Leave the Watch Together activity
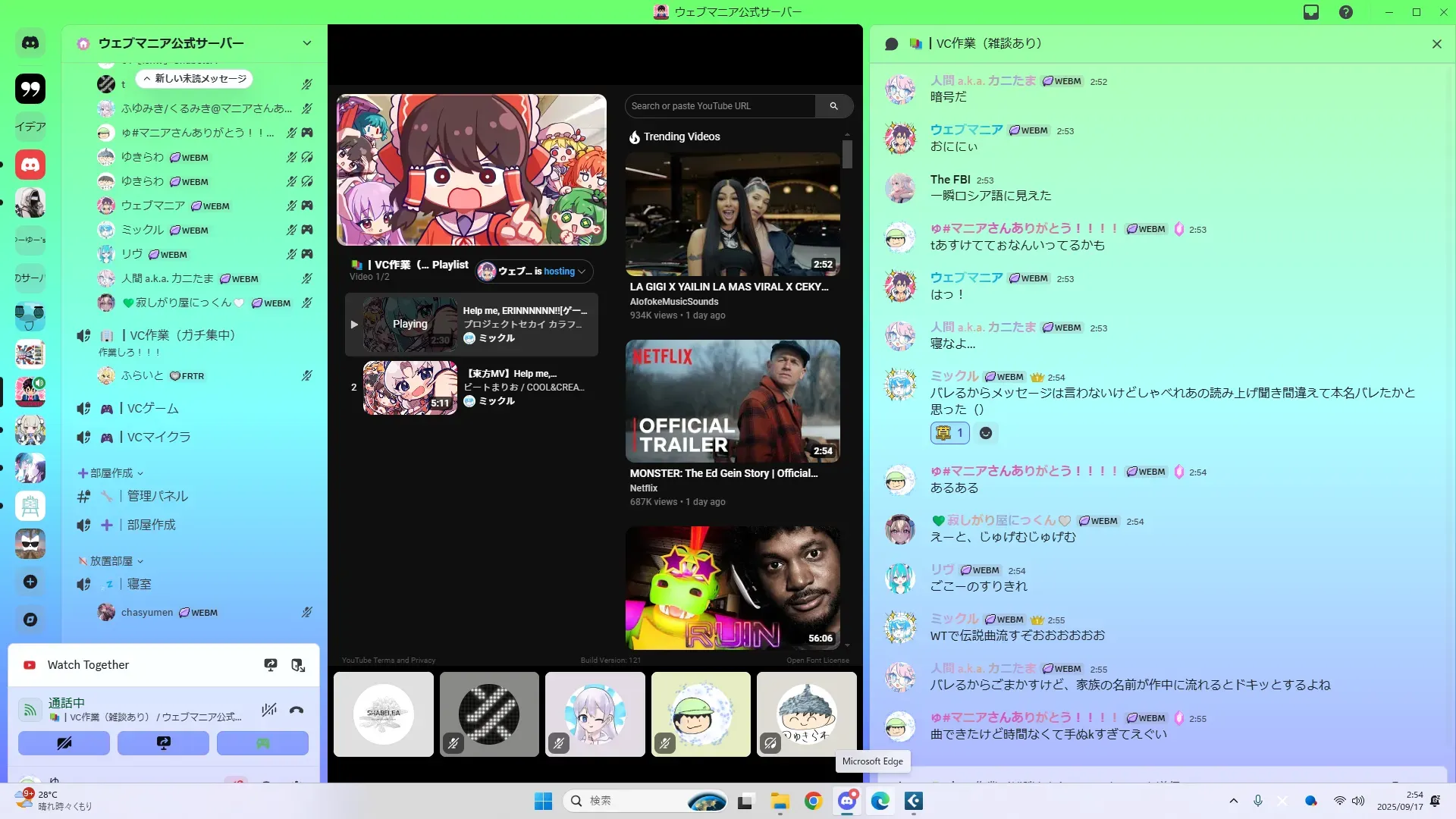This screenshot has height=819, width=1456. [x=298, y=665]
